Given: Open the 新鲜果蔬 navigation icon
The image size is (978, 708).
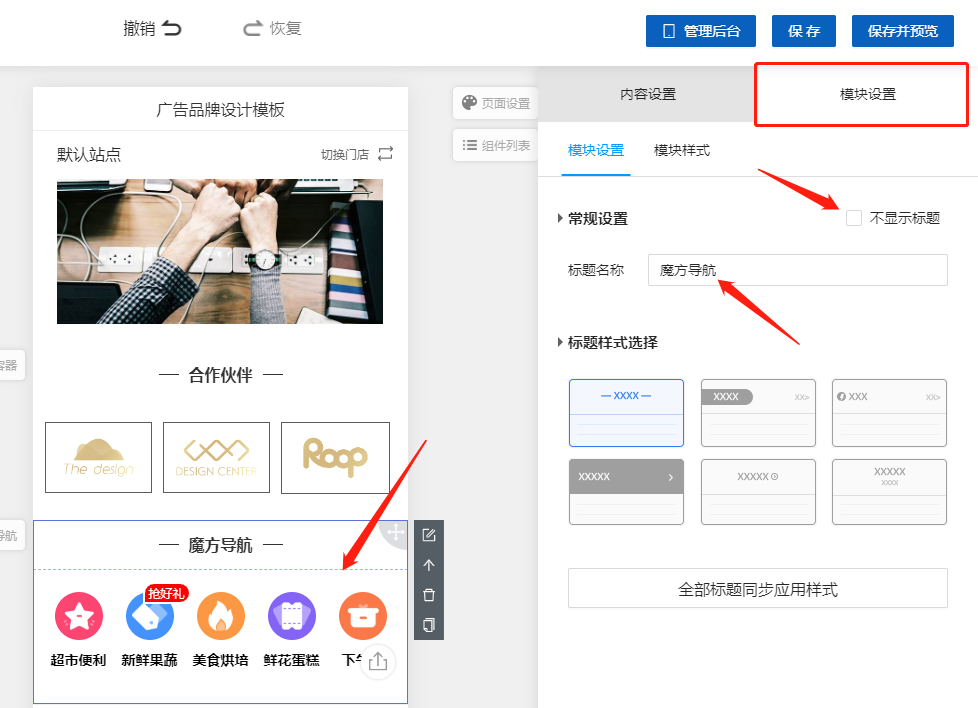Looking at the screenshot, I should click(150, 616).
